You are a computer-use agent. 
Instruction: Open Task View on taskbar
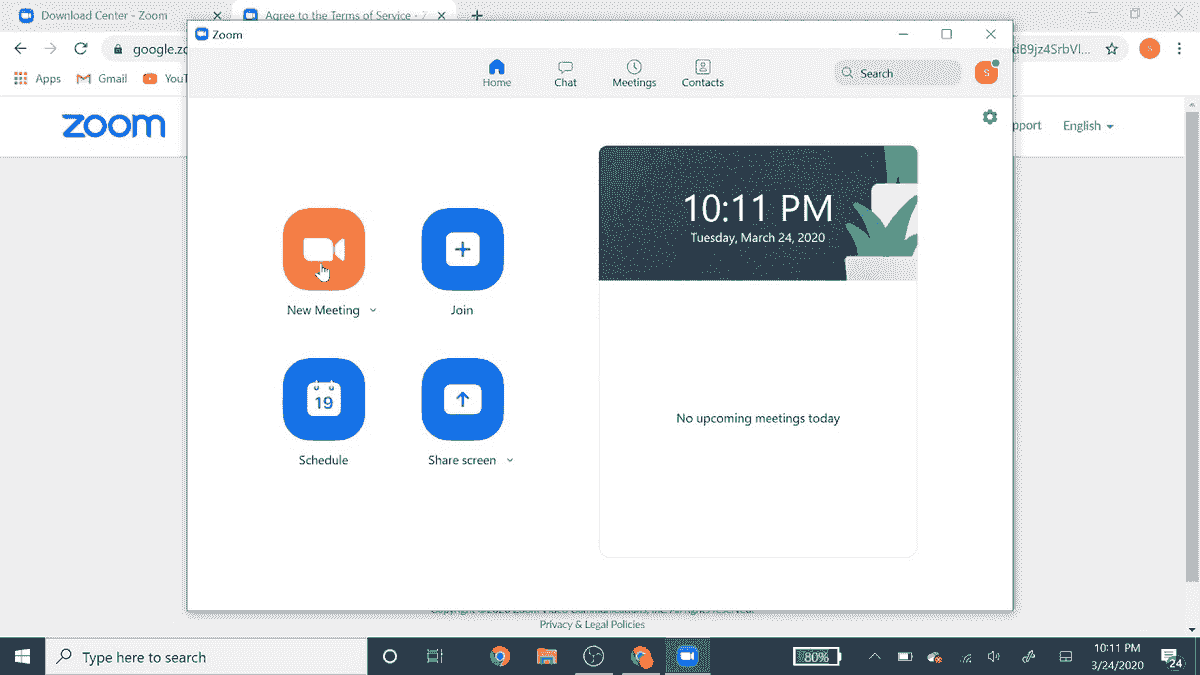pyautogui.click(x=435, y=657)
